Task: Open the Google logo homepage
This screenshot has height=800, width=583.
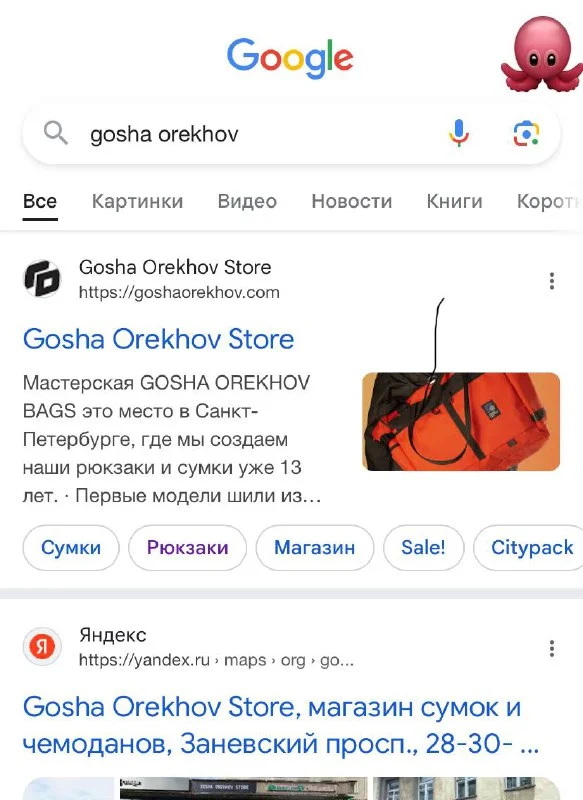Action: pyautogui.click(x=290, y=58)
